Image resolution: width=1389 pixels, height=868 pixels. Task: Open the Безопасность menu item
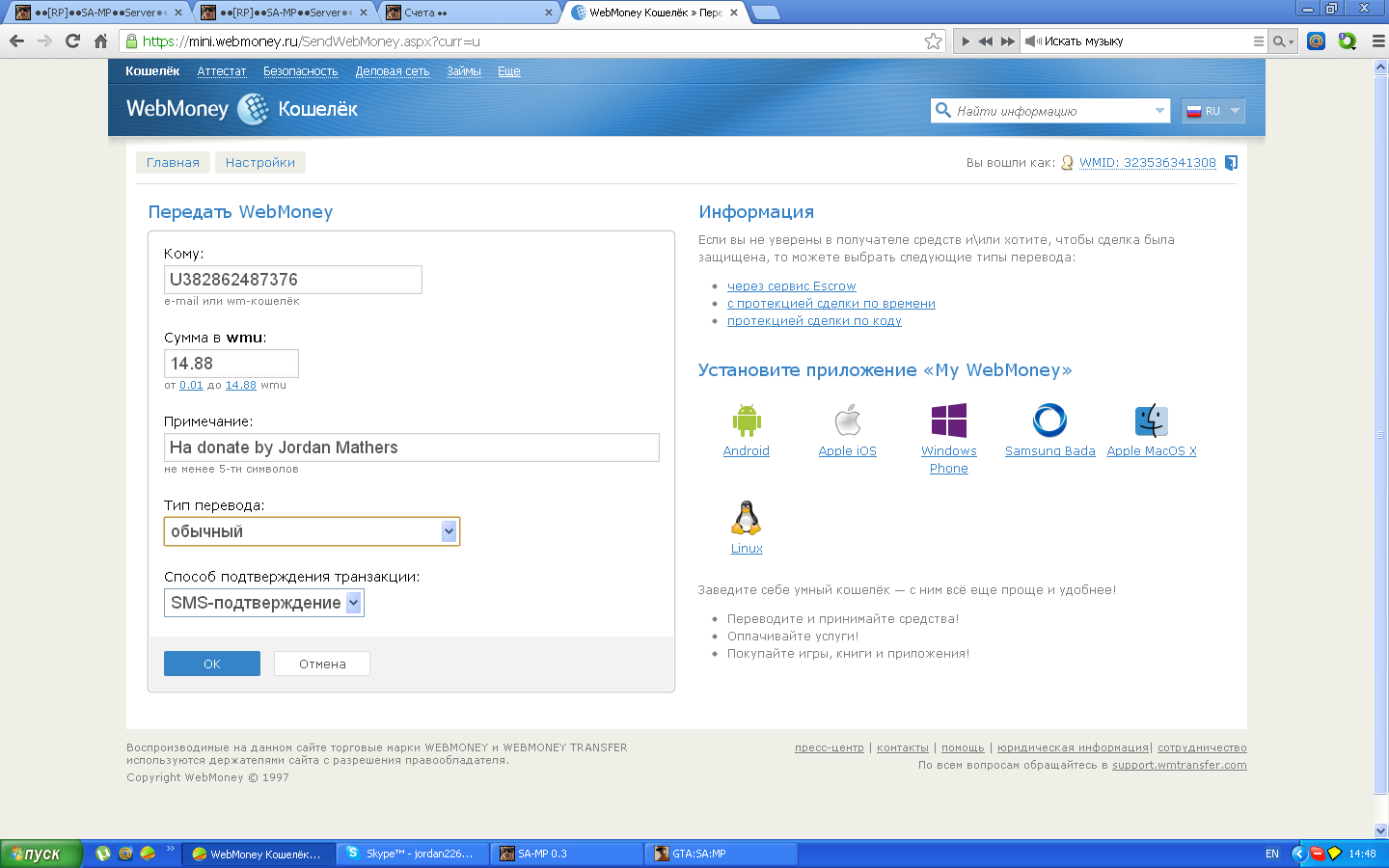tap(301, 71)
